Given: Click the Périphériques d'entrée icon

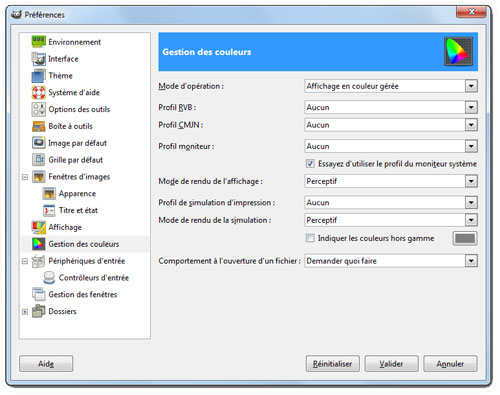Looking at the screenshot, I should pos(39,261).
